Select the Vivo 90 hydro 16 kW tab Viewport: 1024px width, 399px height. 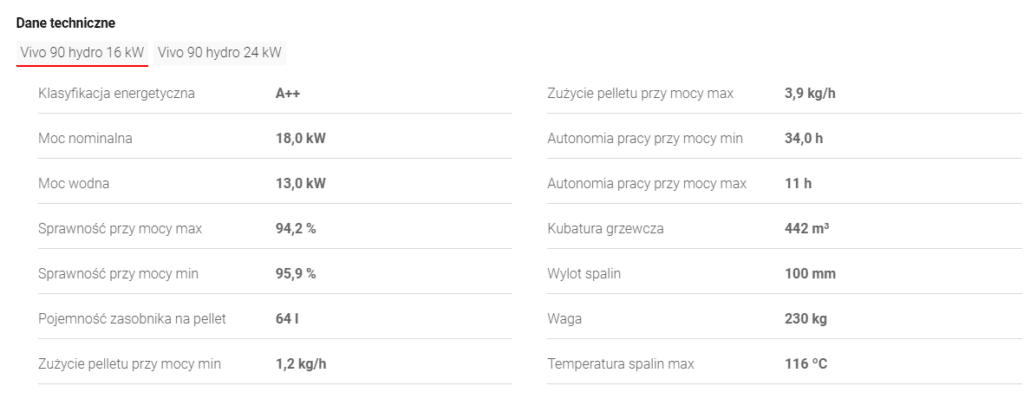pos(82,53)
